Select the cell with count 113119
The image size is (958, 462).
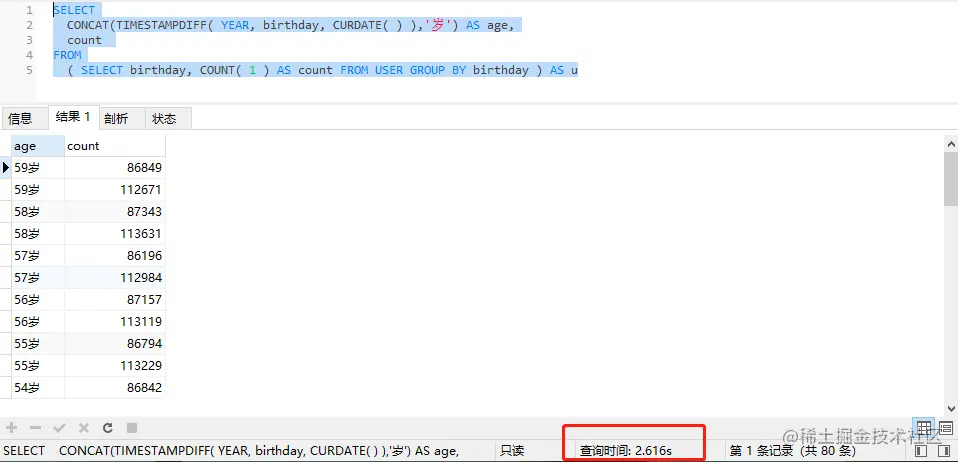click(115, 321)
